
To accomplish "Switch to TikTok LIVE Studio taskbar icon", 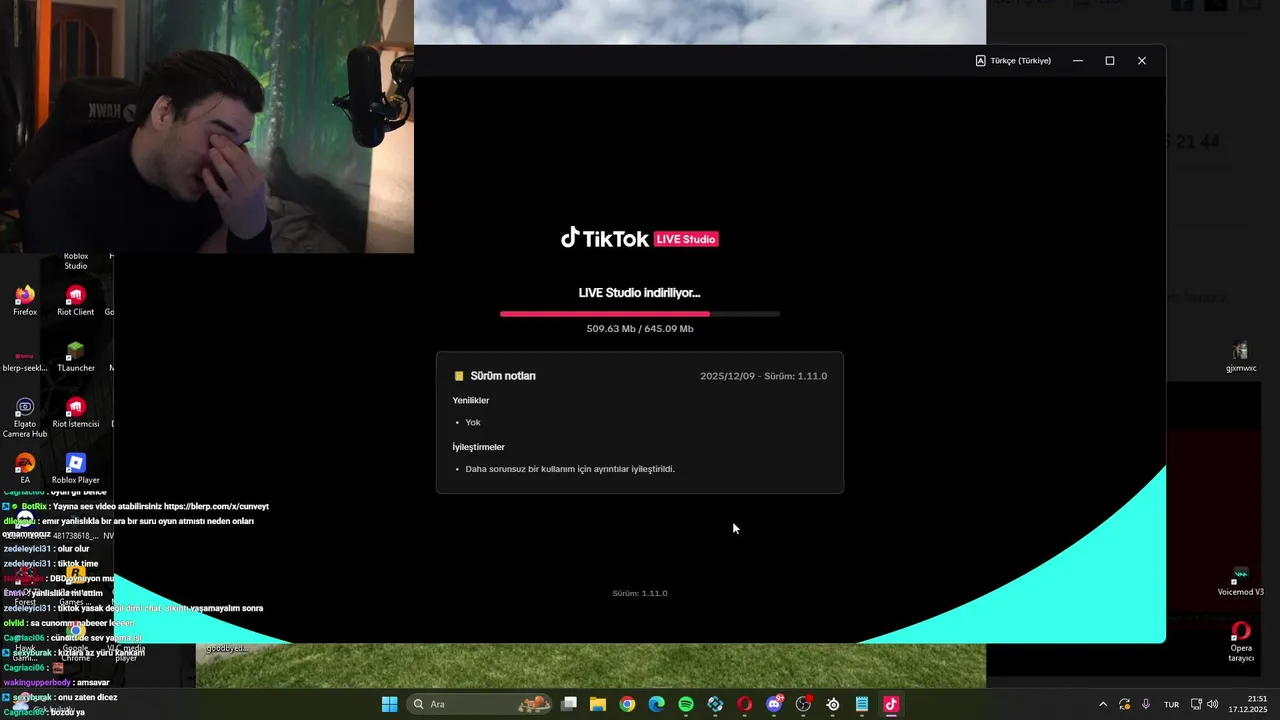I will point(891,704).
